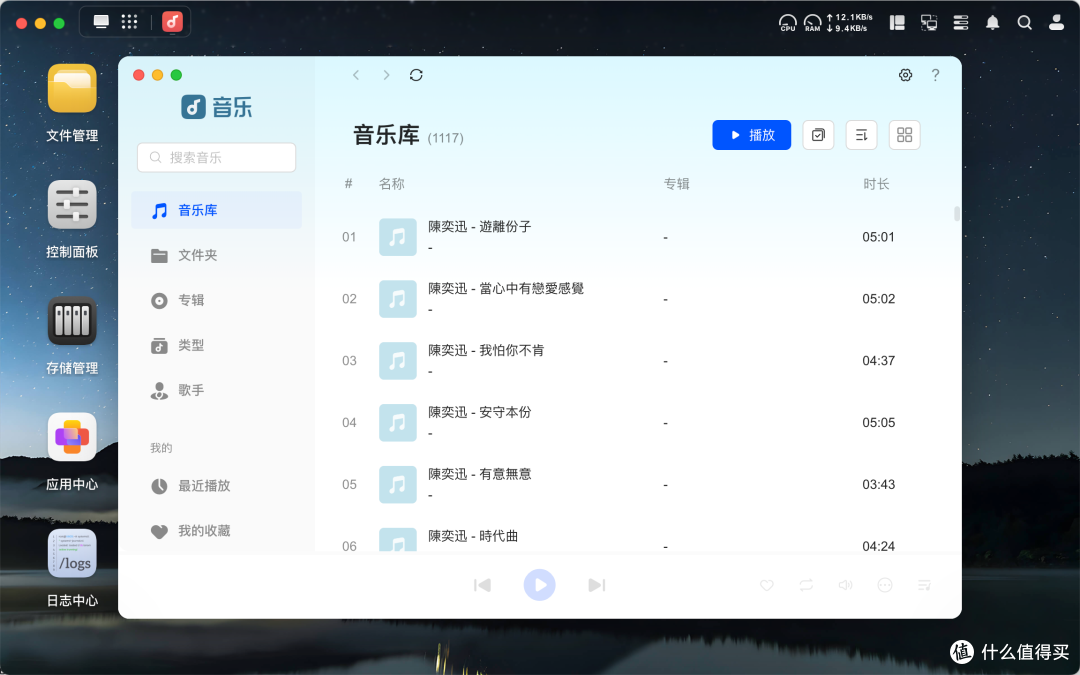Viewport: 1080px width, 675px height.
Task: Open 我的收藏 in the sidebar
Action: 216,531
